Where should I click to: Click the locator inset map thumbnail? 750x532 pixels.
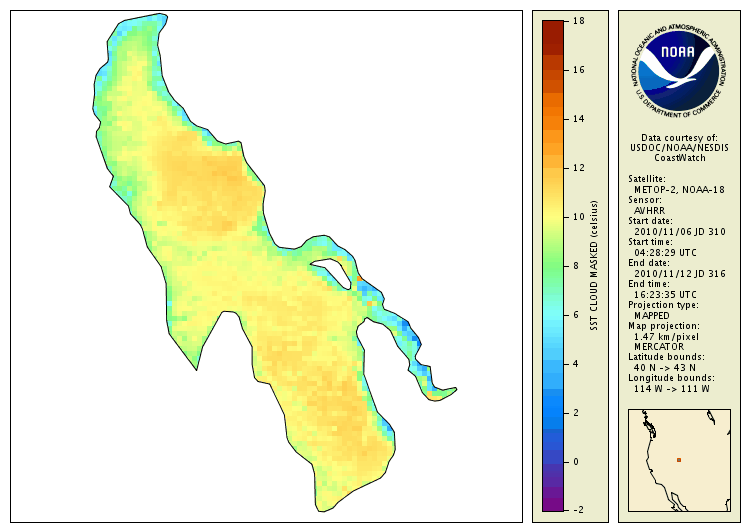click(x=679, y=460)
